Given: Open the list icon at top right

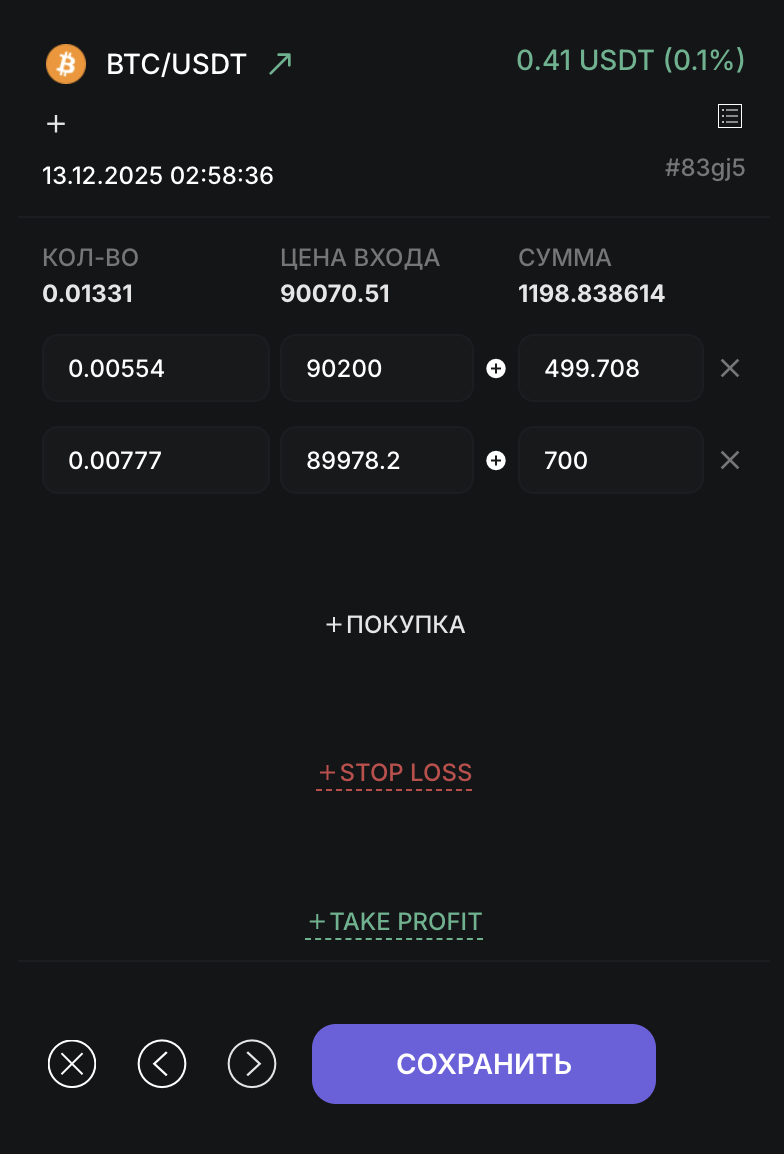Looking at the screenshot, I should (730, 116).
